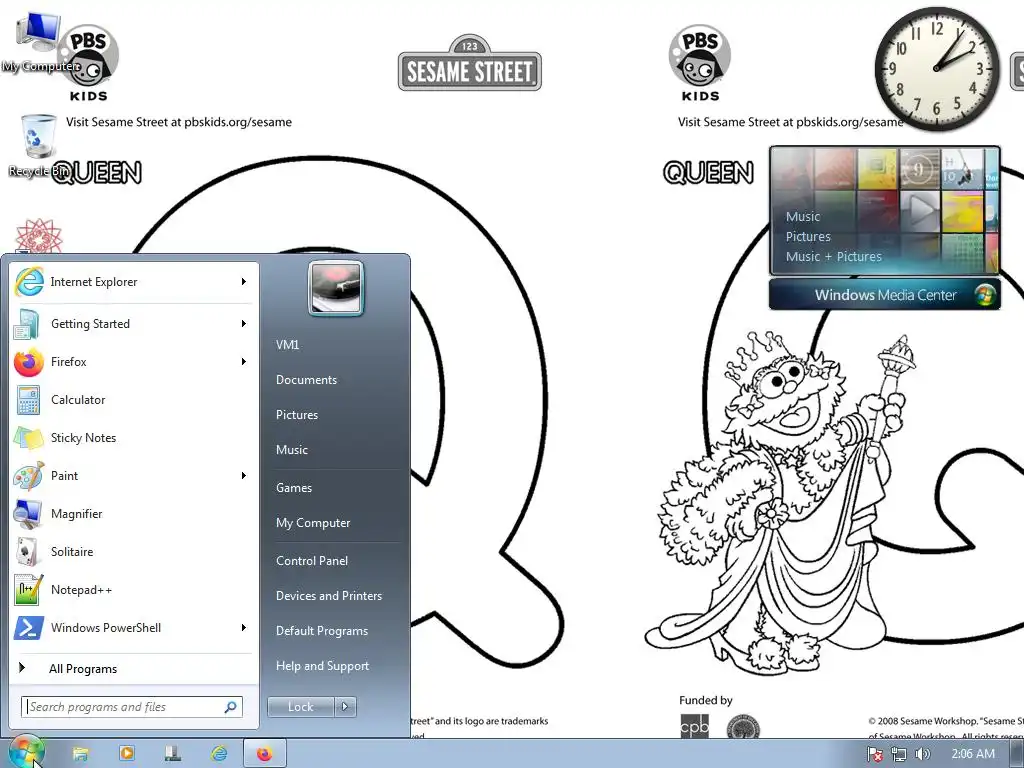
Task: Click the user account picture
Action: [x=336, y=288]
